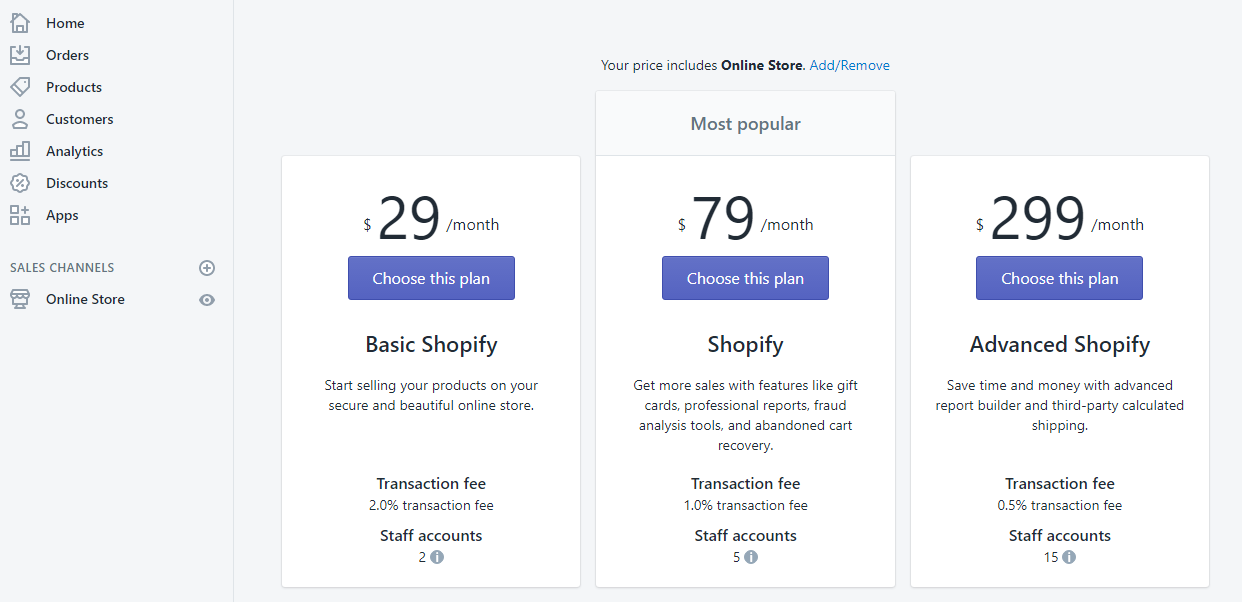Click the Customers icon
Viewport: 1242px width, 602px height.
click(20, 118)
